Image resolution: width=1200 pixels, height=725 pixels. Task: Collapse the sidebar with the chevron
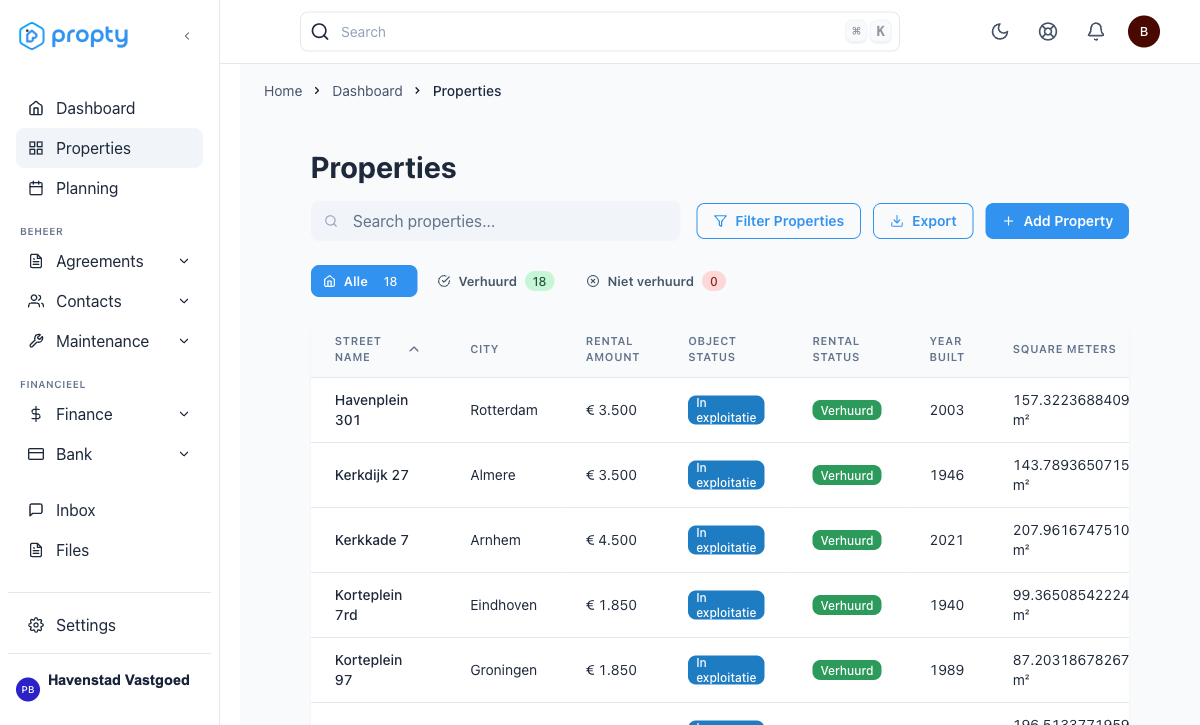coord(187,36)
